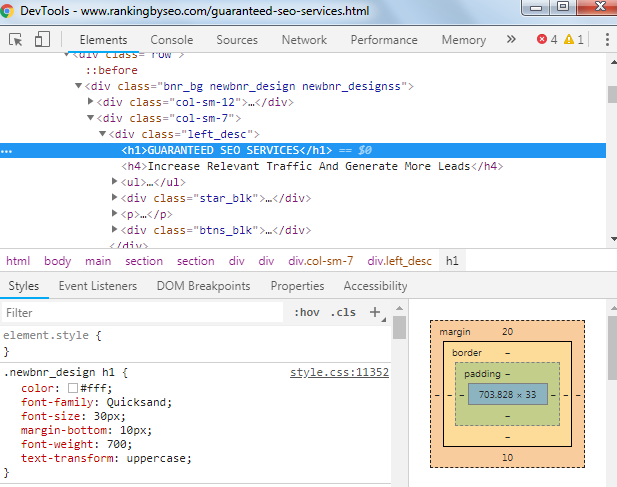This screenshot has height=487, width=617.
Task: Collapse the left_desc div node
Action: pos(102,134)
